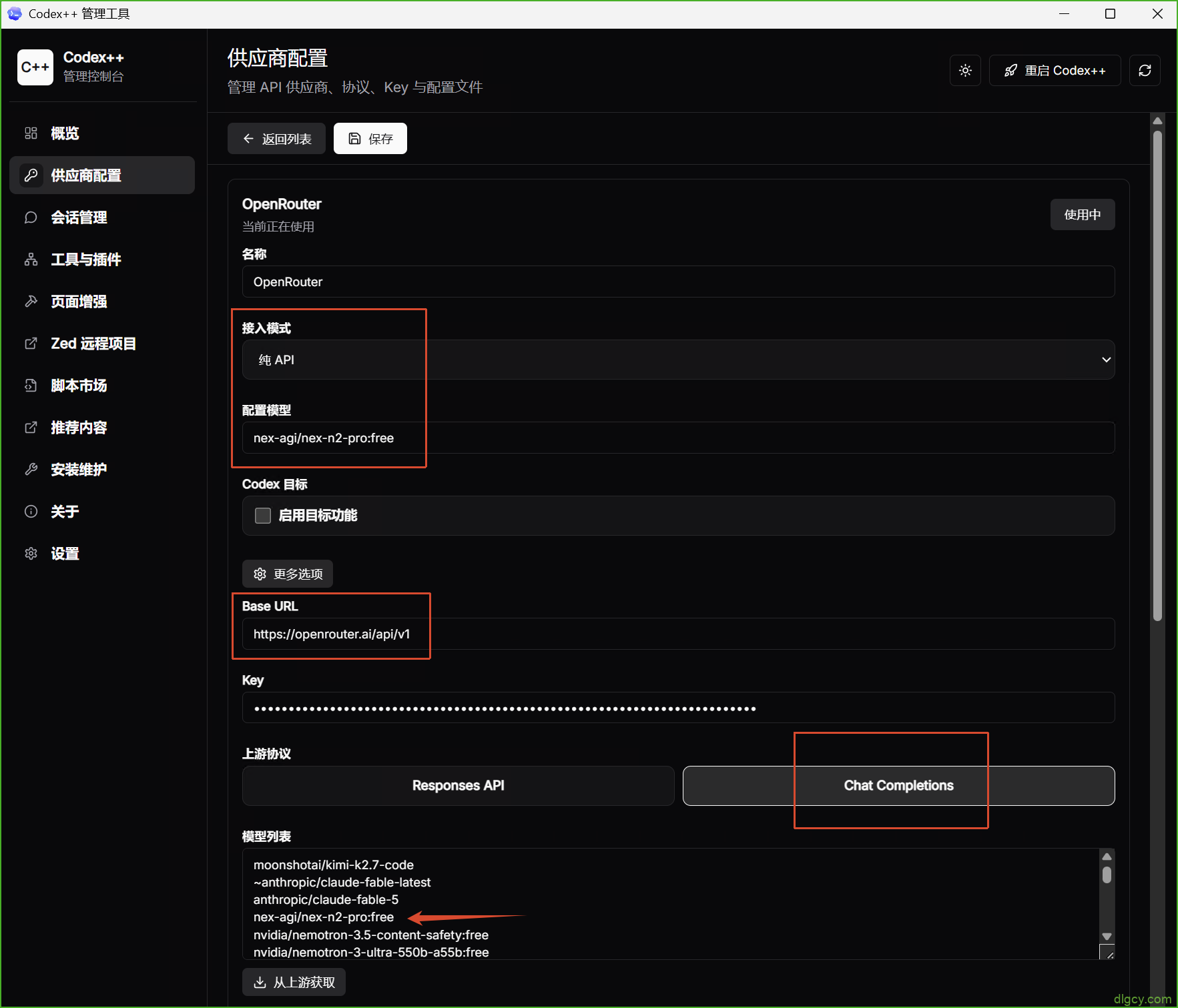The image size is (1178, 1008).
Task: Open 脚本市场 in the sidebar
Action: point(102,386)
